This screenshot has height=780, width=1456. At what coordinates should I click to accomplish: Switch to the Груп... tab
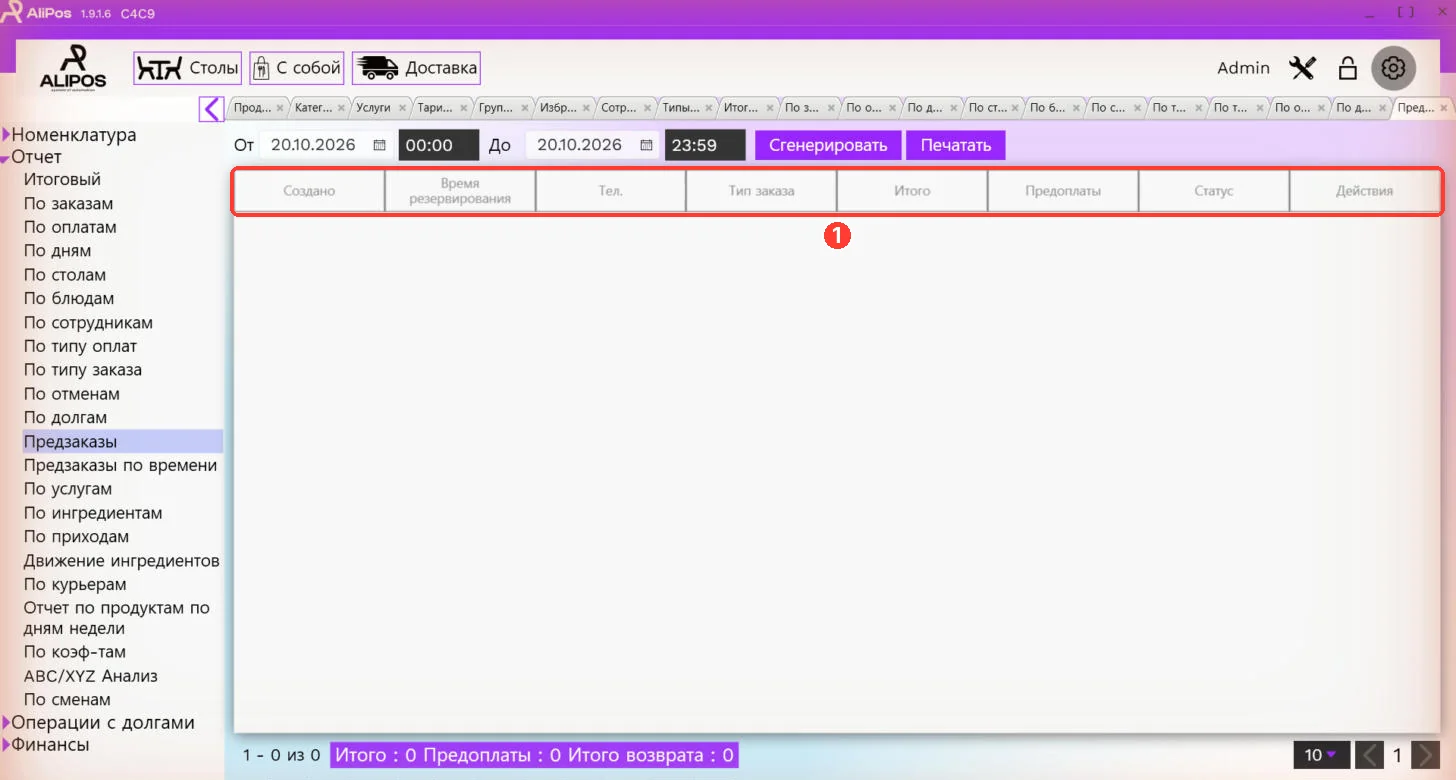495,108
